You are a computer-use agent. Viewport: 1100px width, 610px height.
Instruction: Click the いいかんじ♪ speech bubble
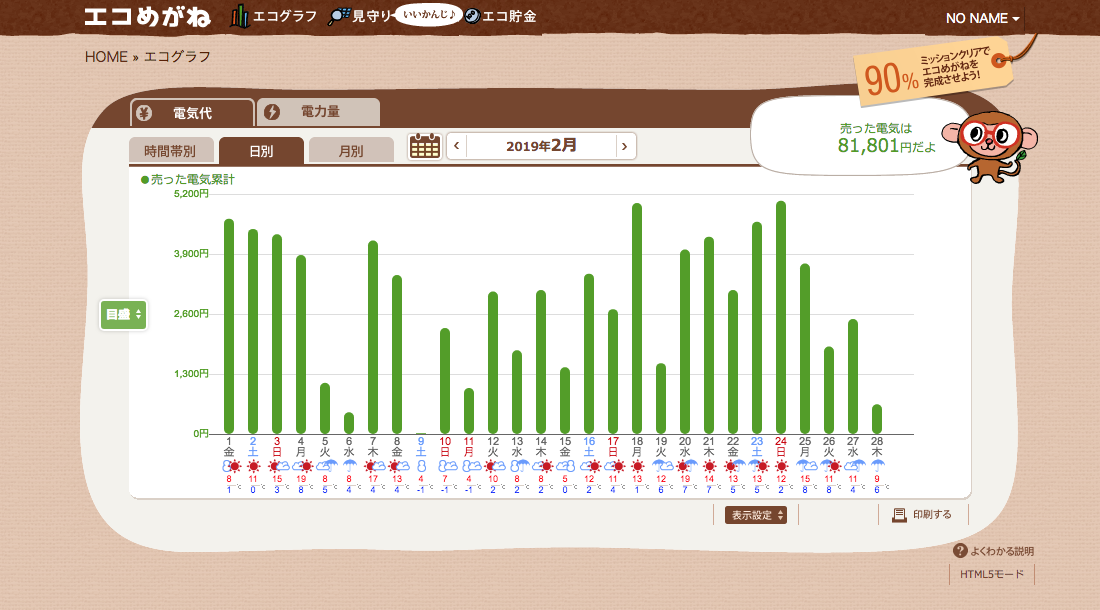point(429,15)
